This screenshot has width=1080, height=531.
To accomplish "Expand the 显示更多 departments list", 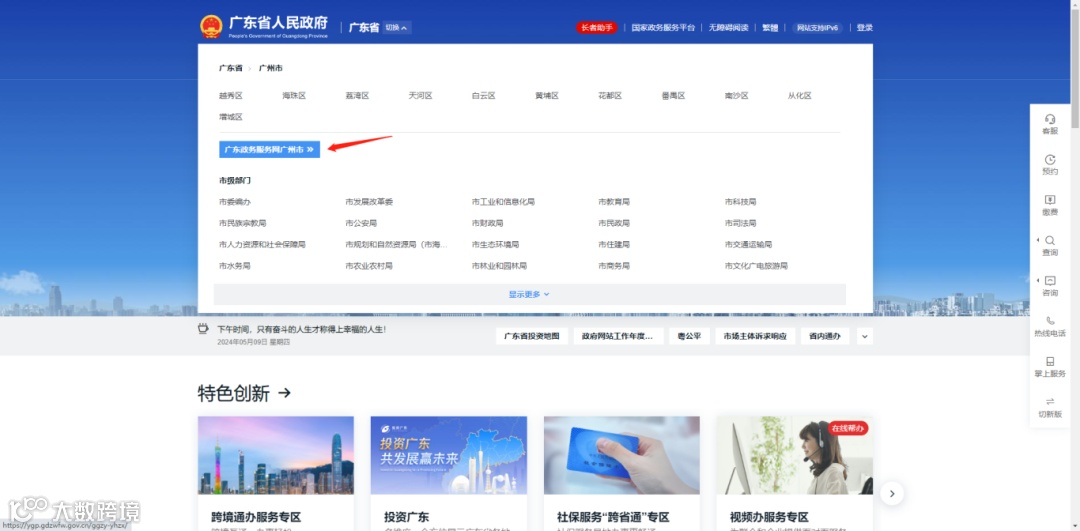I will 529,294.
